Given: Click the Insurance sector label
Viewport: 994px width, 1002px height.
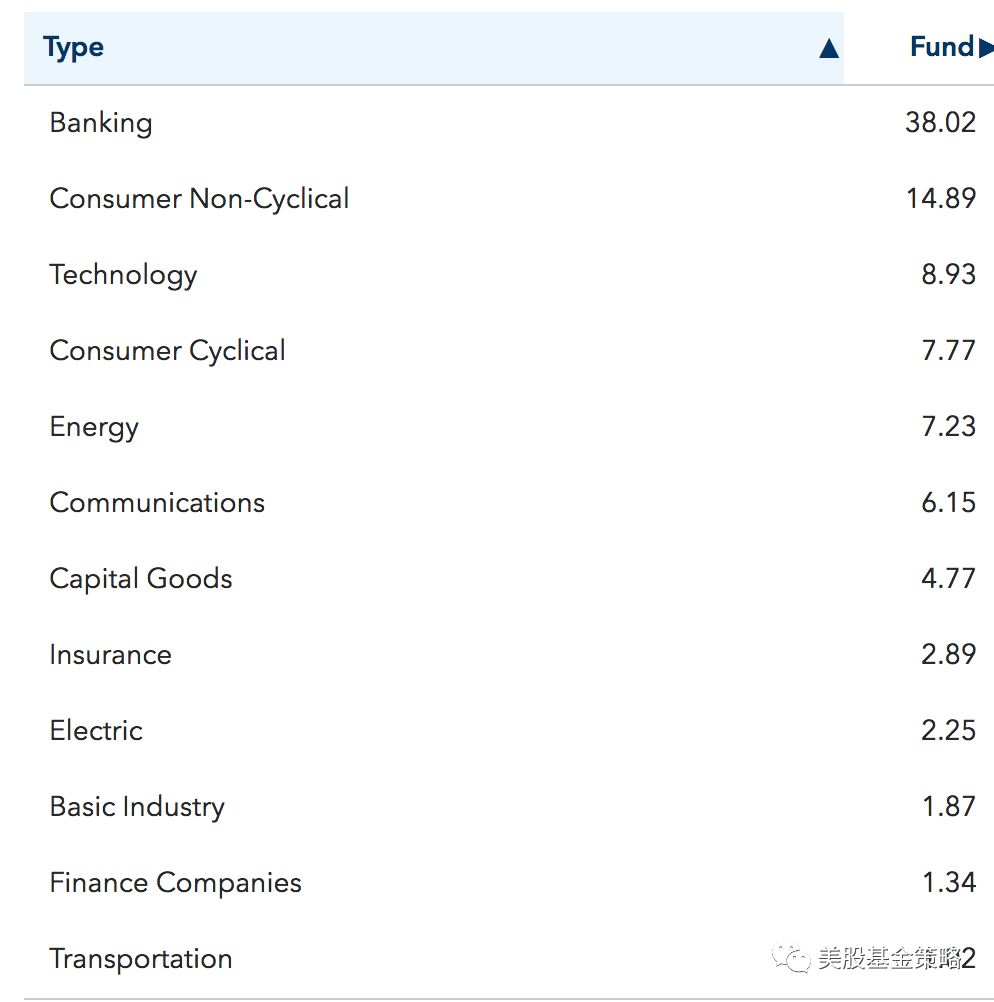Looking at the screenshot, I should [x=110, y=655].
